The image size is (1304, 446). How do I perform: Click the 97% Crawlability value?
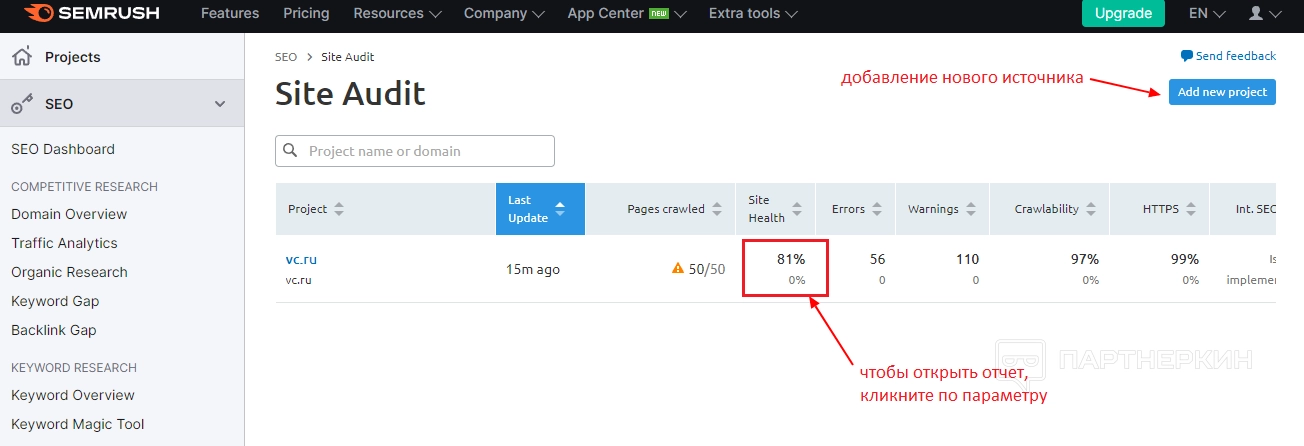(x=1084, y=259)
